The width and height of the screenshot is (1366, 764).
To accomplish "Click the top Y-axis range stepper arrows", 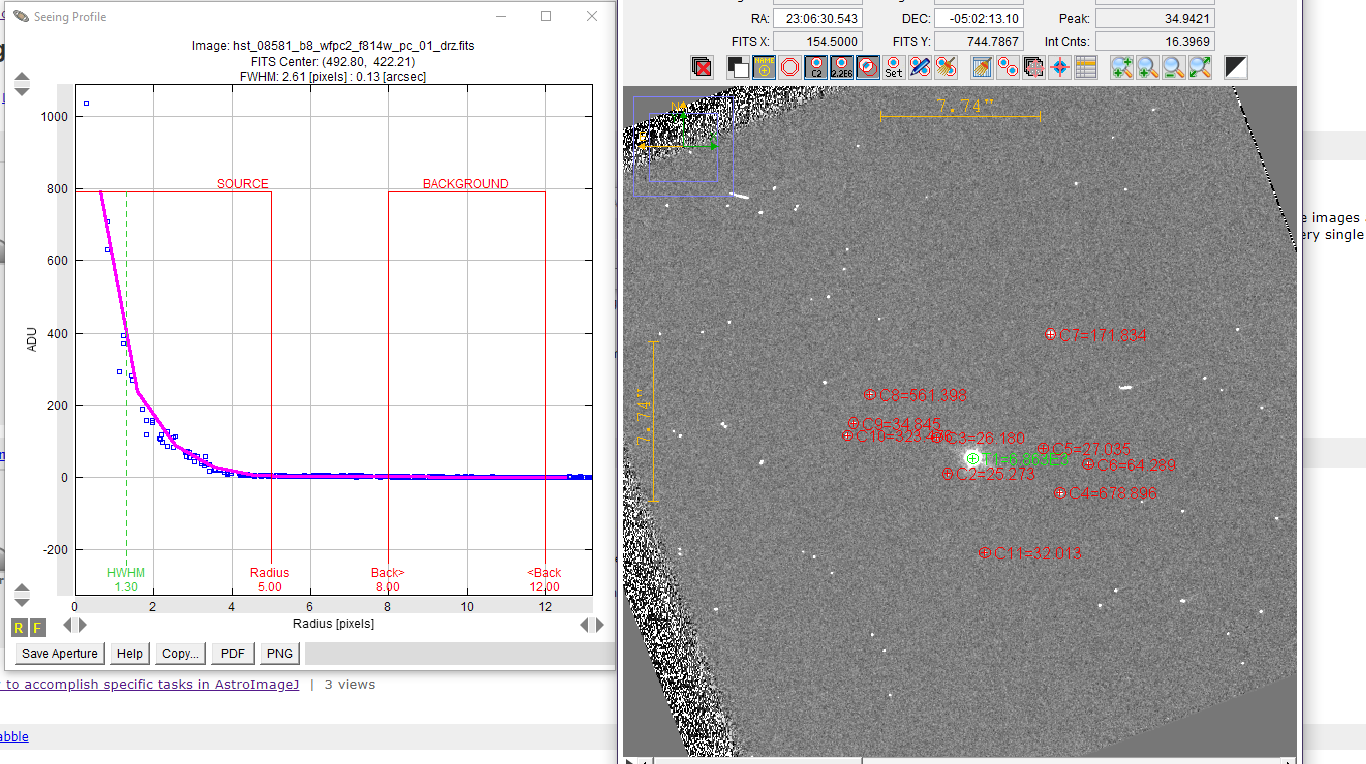I will pos(21,84).
